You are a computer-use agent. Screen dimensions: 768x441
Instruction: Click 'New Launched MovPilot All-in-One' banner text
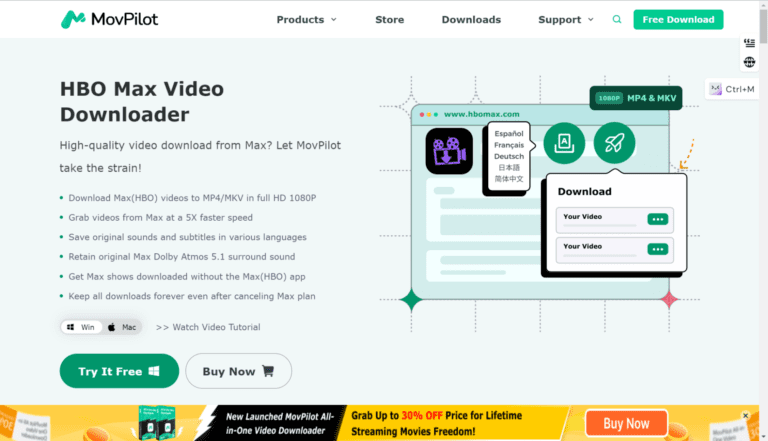[280, 423]
